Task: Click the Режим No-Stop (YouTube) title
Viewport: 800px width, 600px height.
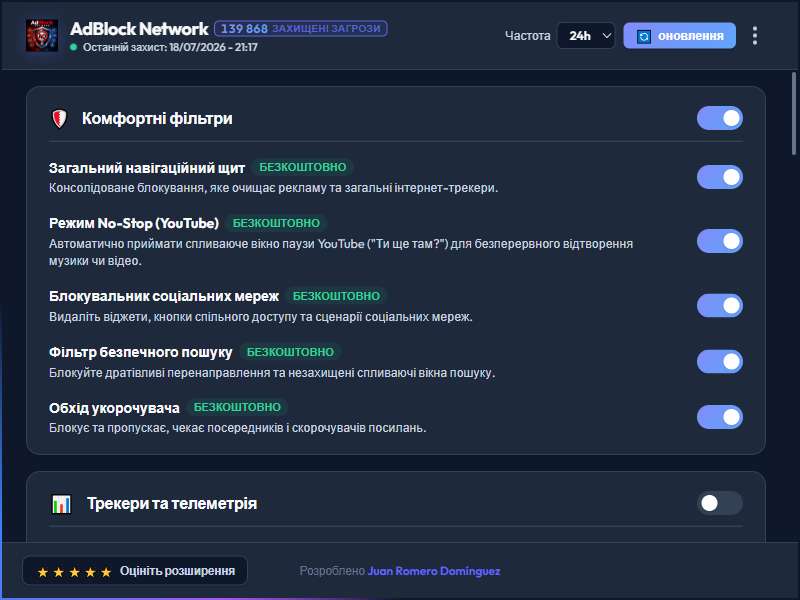Action: click(134, 223)
